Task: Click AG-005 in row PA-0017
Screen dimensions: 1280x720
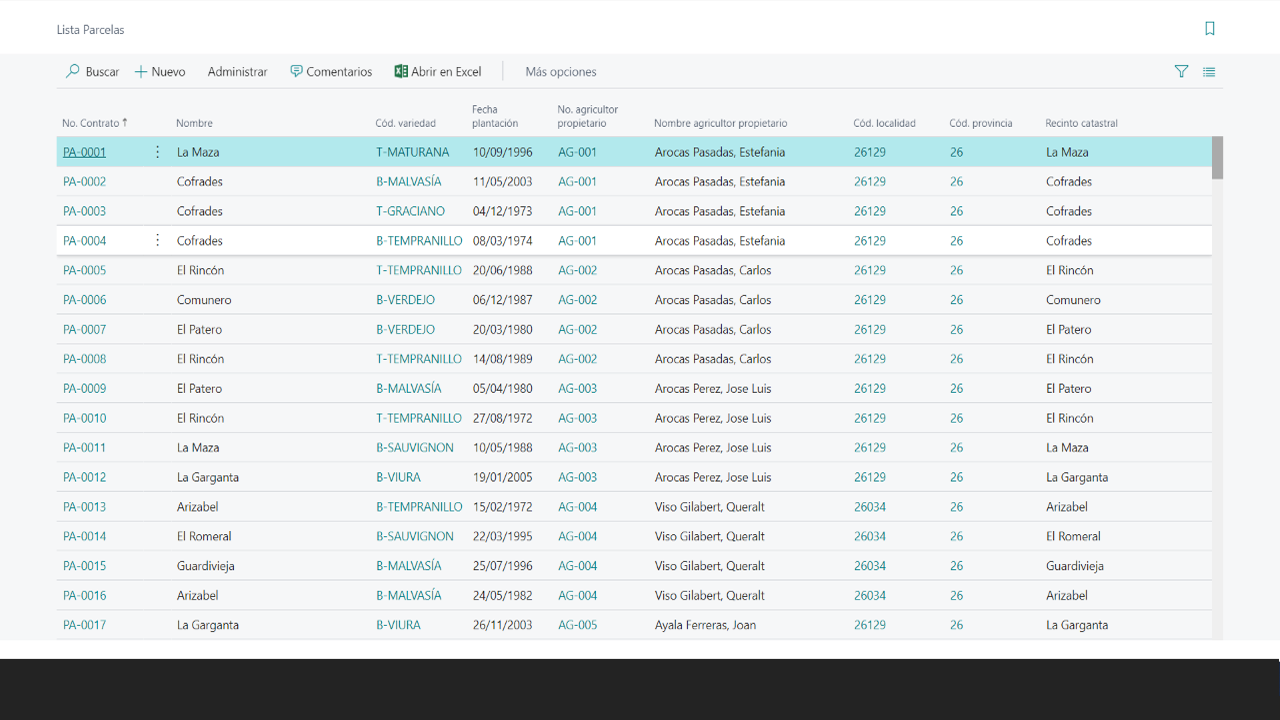Action: pos(577,625)
